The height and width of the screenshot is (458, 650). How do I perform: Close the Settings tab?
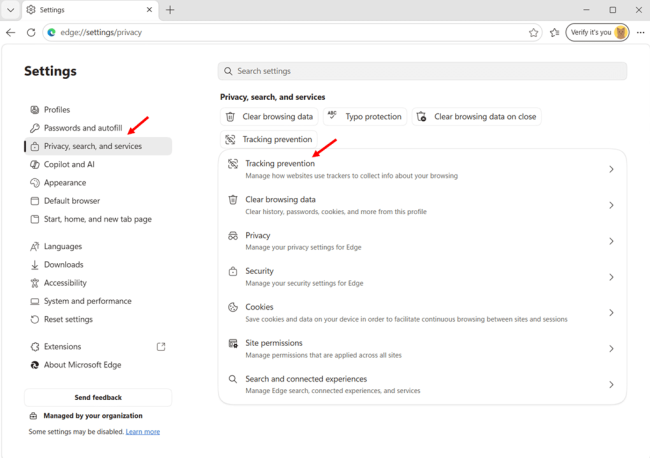(x=149, y=10)
